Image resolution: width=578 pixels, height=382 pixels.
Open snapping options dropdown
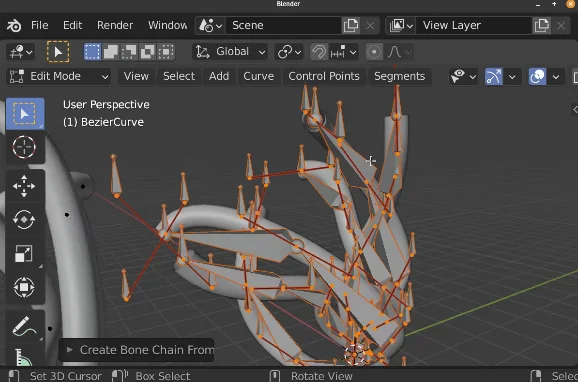(343, 52)
